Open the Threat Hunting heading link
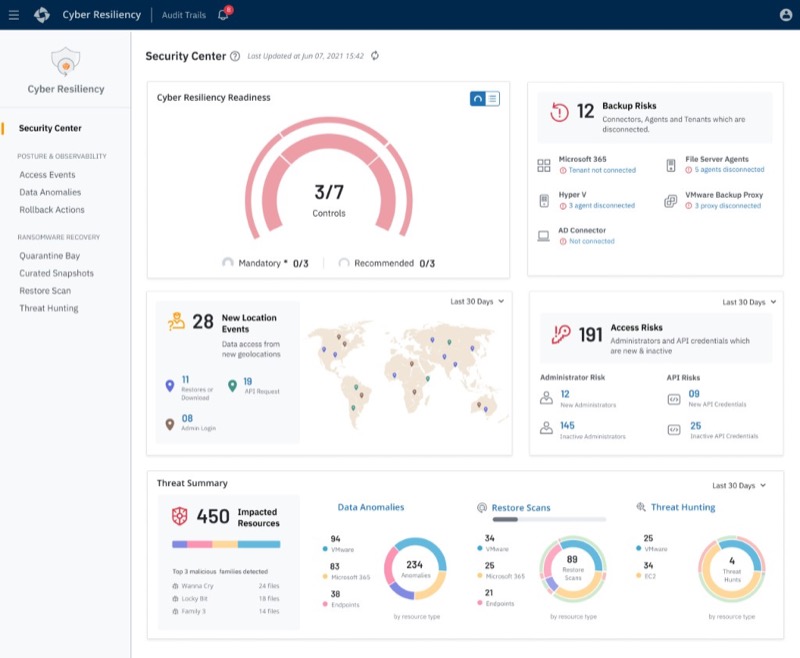The image size is (800, 658). click(683, 507)
